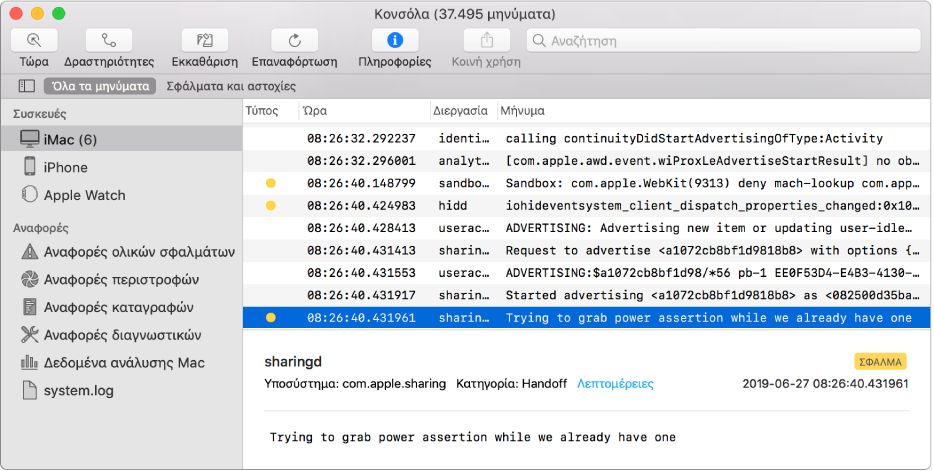Select the Όλα τα μηνύματα filter tab
Screen dimensions: 934x471
pyautogui.click(x=100, y=86)
